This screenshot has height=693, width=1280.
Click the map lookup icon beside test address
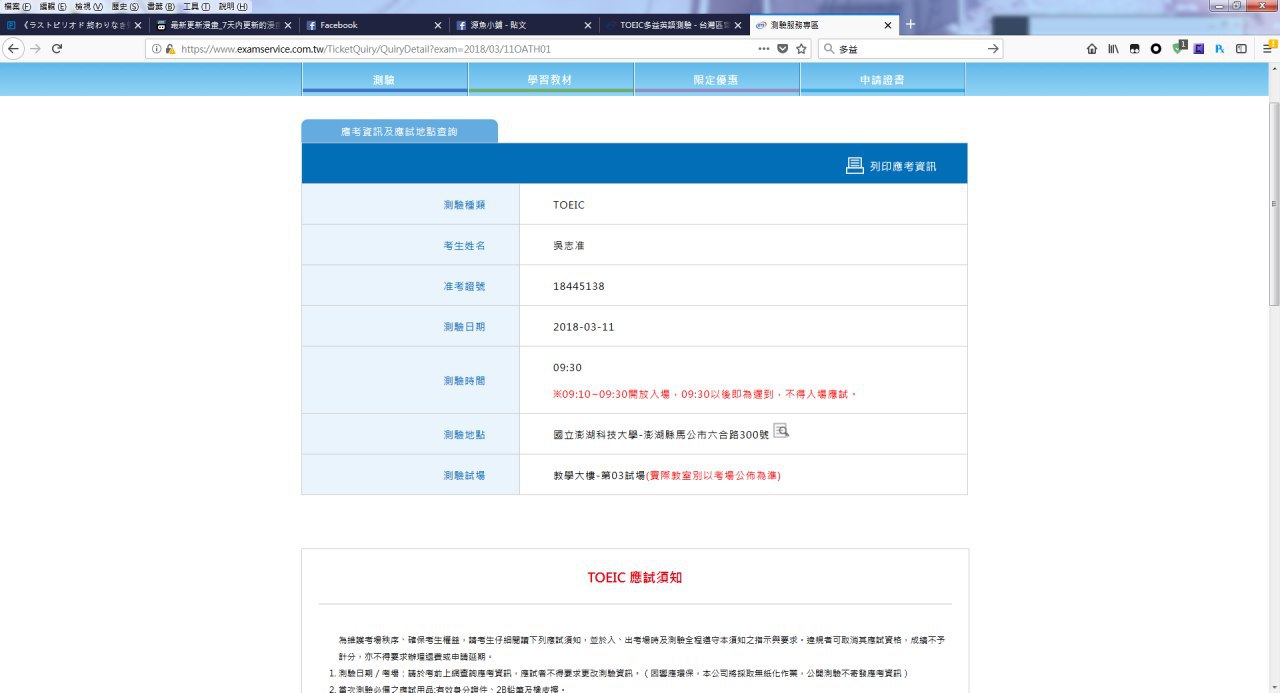click(x=781, y=431)
